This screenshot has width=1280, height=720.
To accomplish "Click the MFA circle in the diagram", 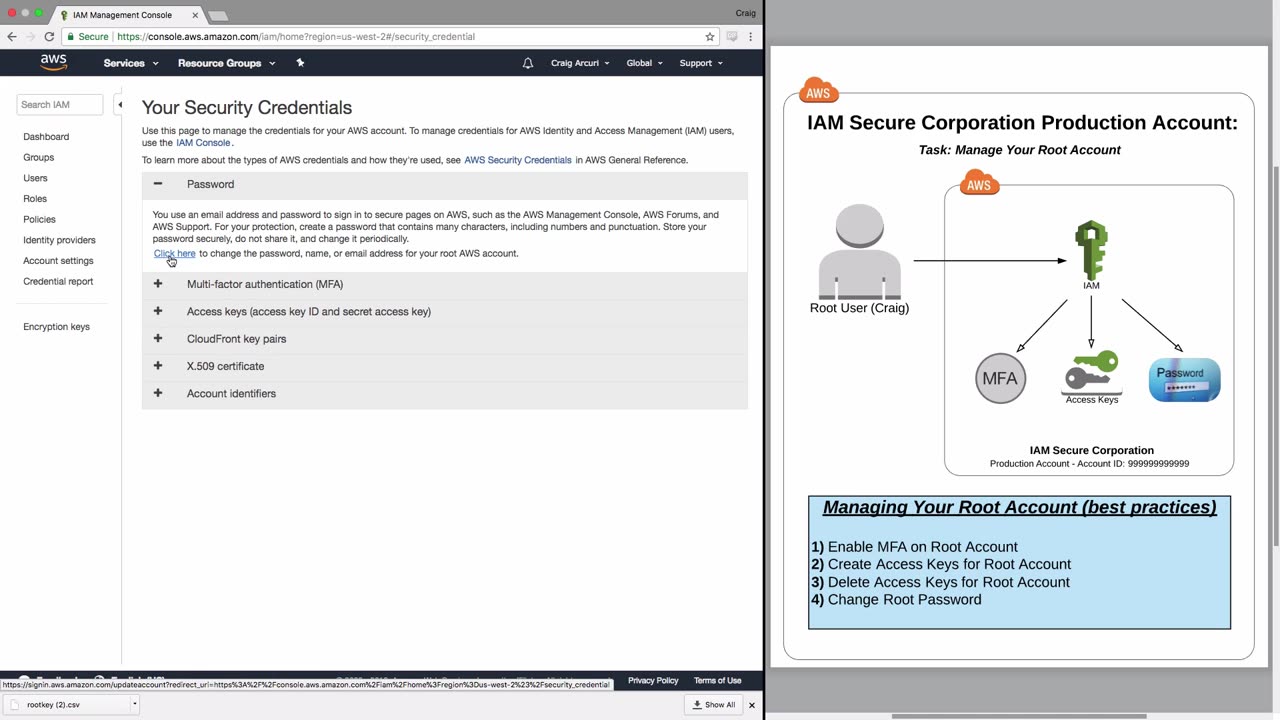I will (1001, 378).
